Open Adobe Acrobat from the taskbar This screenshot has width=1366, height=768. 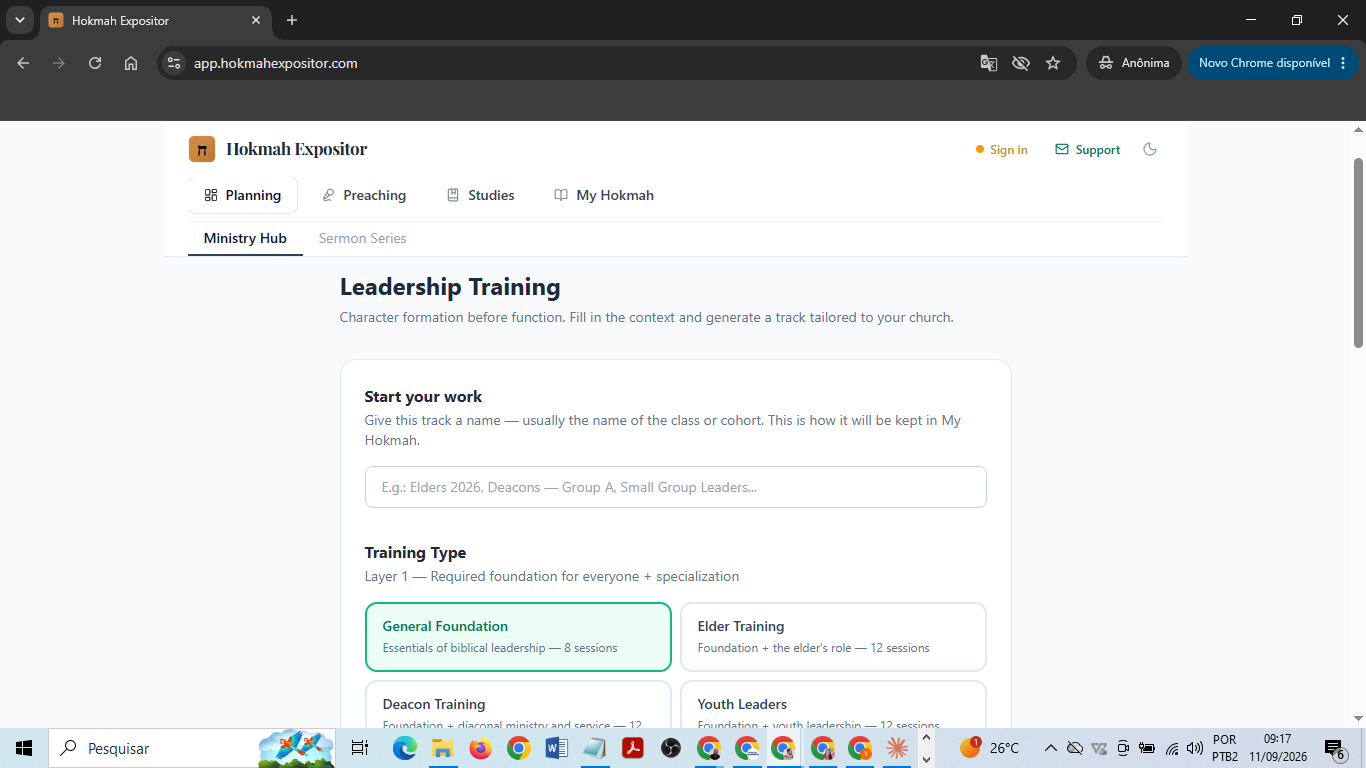tap(633, 748)
